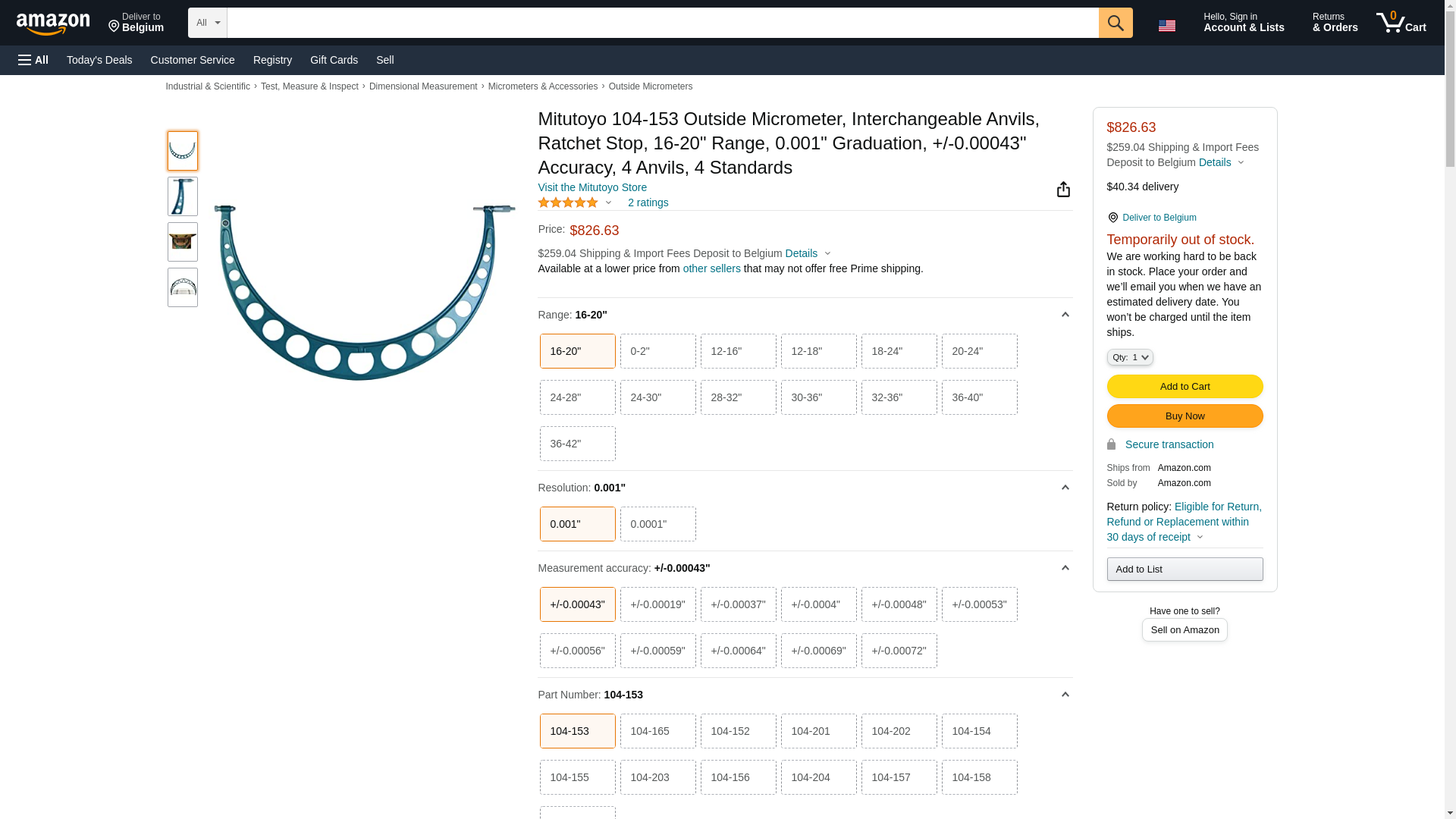Choose part number 104-165

tap(657, 731)
